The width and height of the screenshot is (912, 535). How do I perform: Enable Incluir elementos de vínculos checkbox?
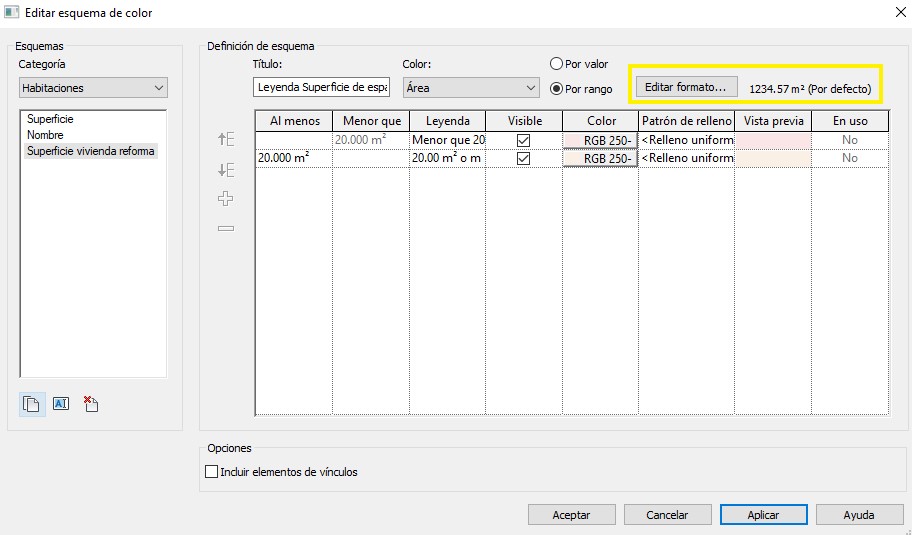[211, 472]
